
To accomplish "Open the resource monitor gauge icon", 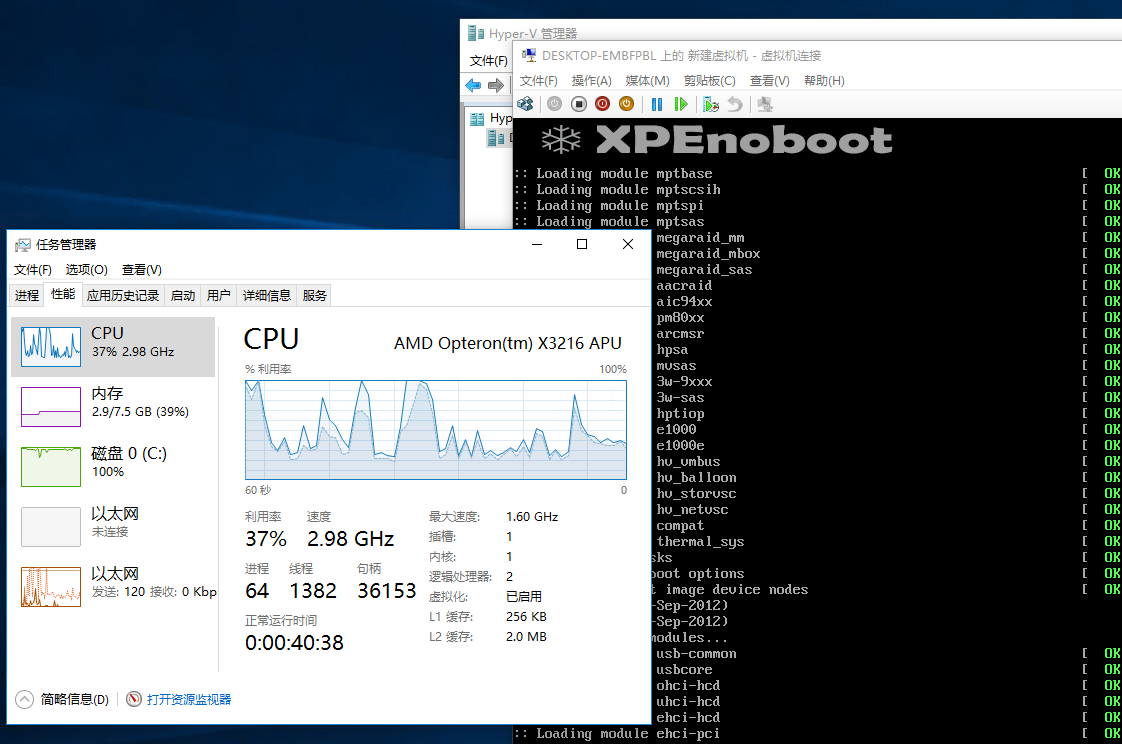I will 134,699.
